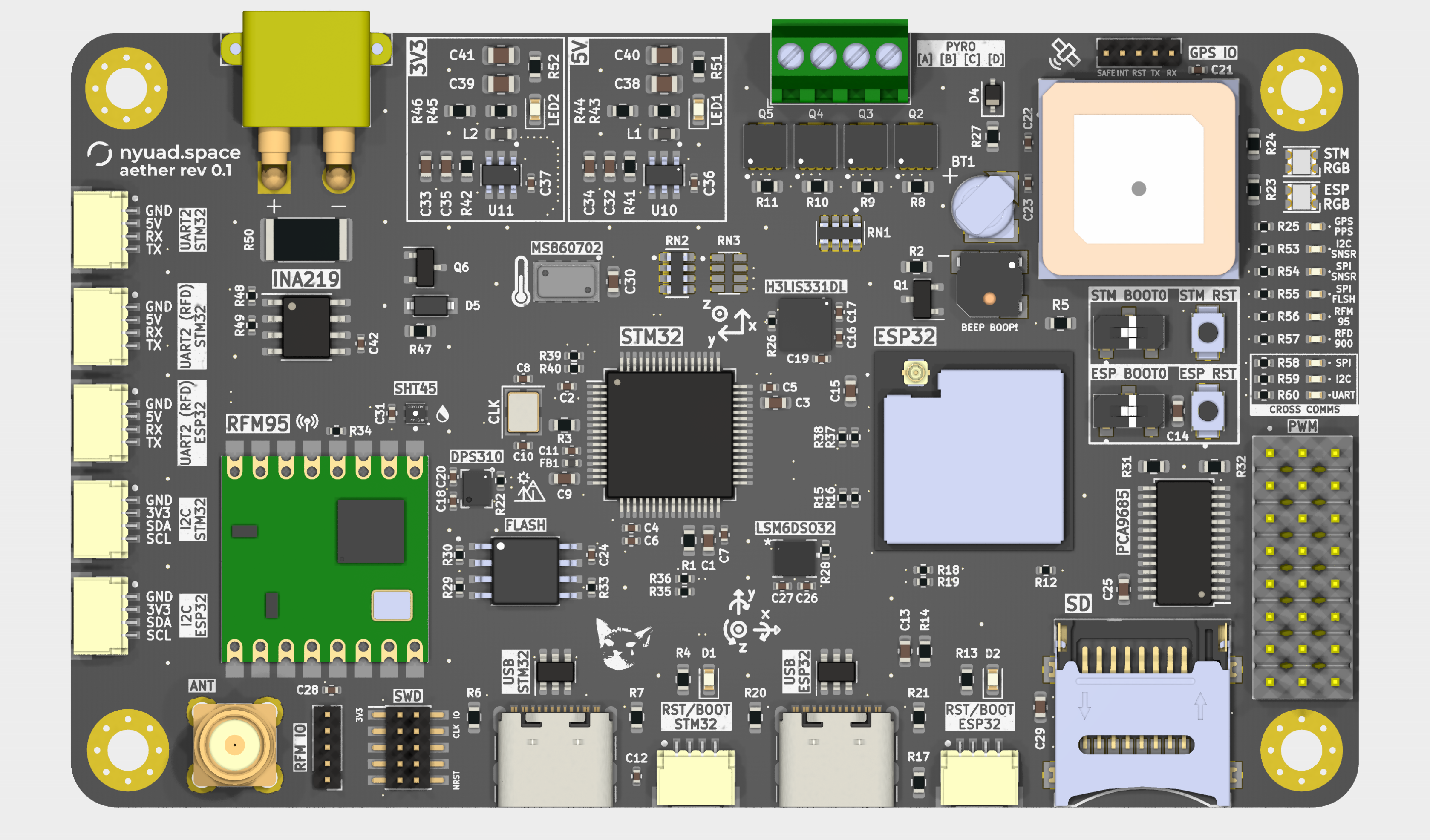1430x840 pixels.
Task: Click the radio wave icon after RFM95
Action: click(308, 422)
